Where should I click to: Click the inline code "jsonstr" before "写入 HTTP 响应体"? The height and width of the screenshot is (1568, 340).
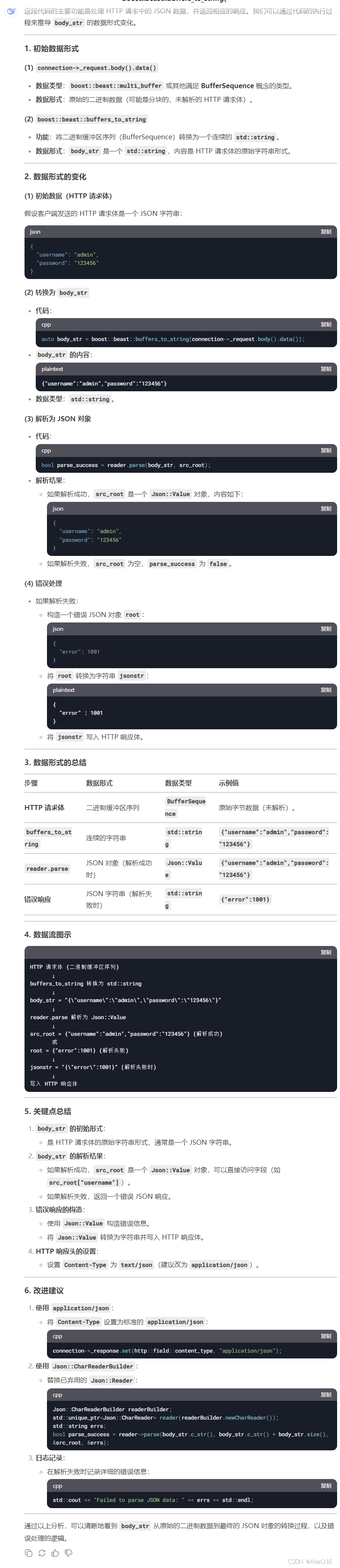[x=70, y=737]
